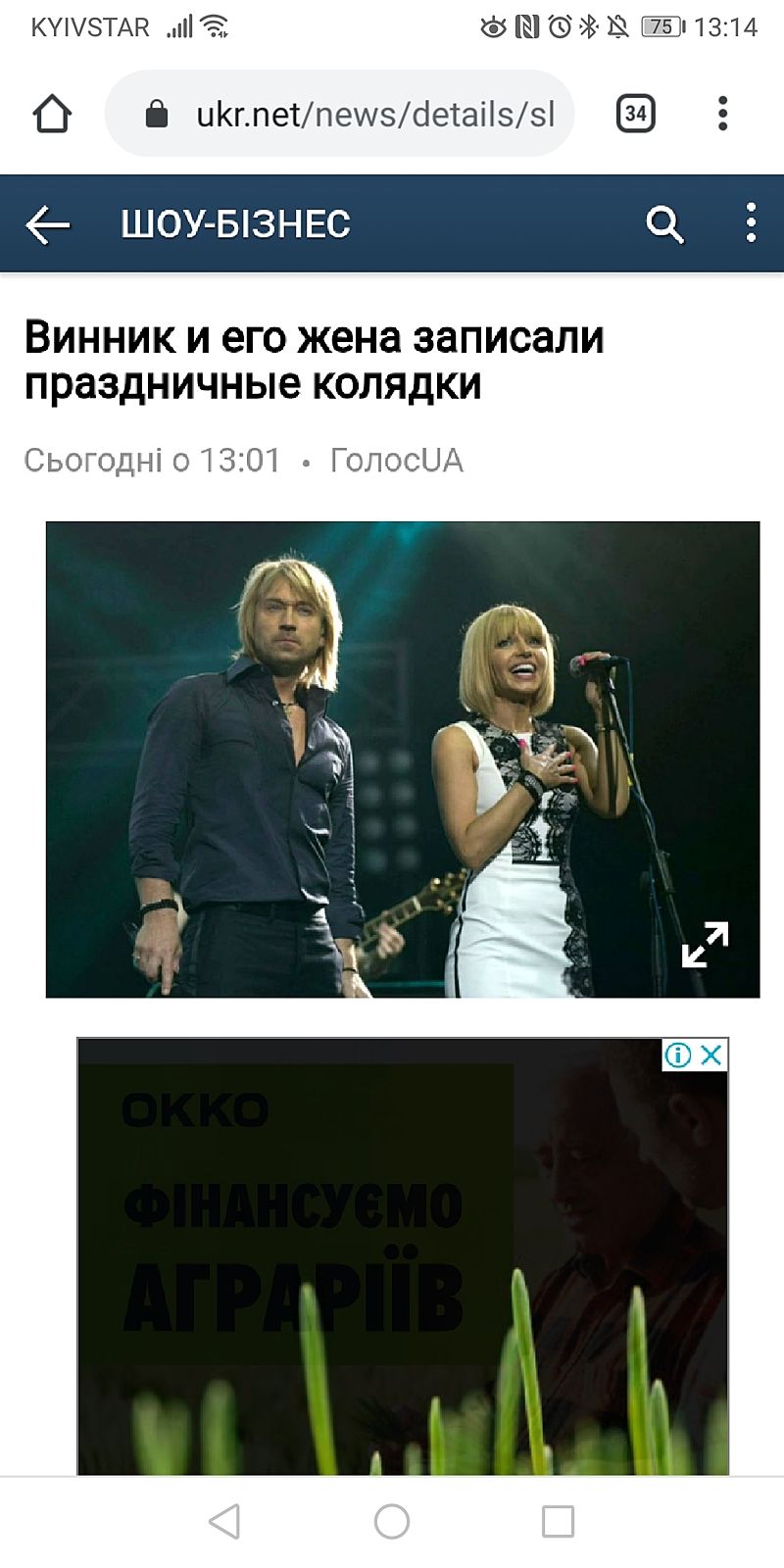The image size is (784, 1568).
Task: Tap the concert photo of the singers
Action: [x=403, y=759]
